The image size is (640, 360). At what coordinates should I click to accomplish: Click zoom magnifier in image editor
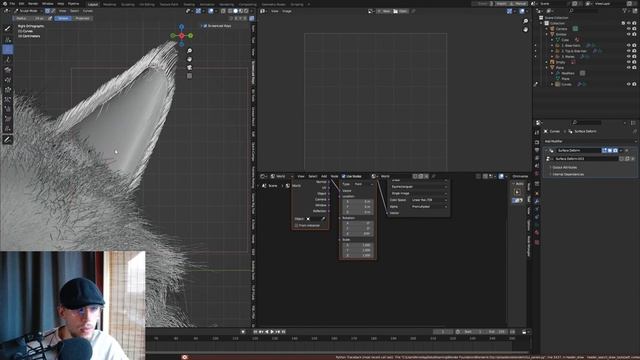click(x=526, y=21)
